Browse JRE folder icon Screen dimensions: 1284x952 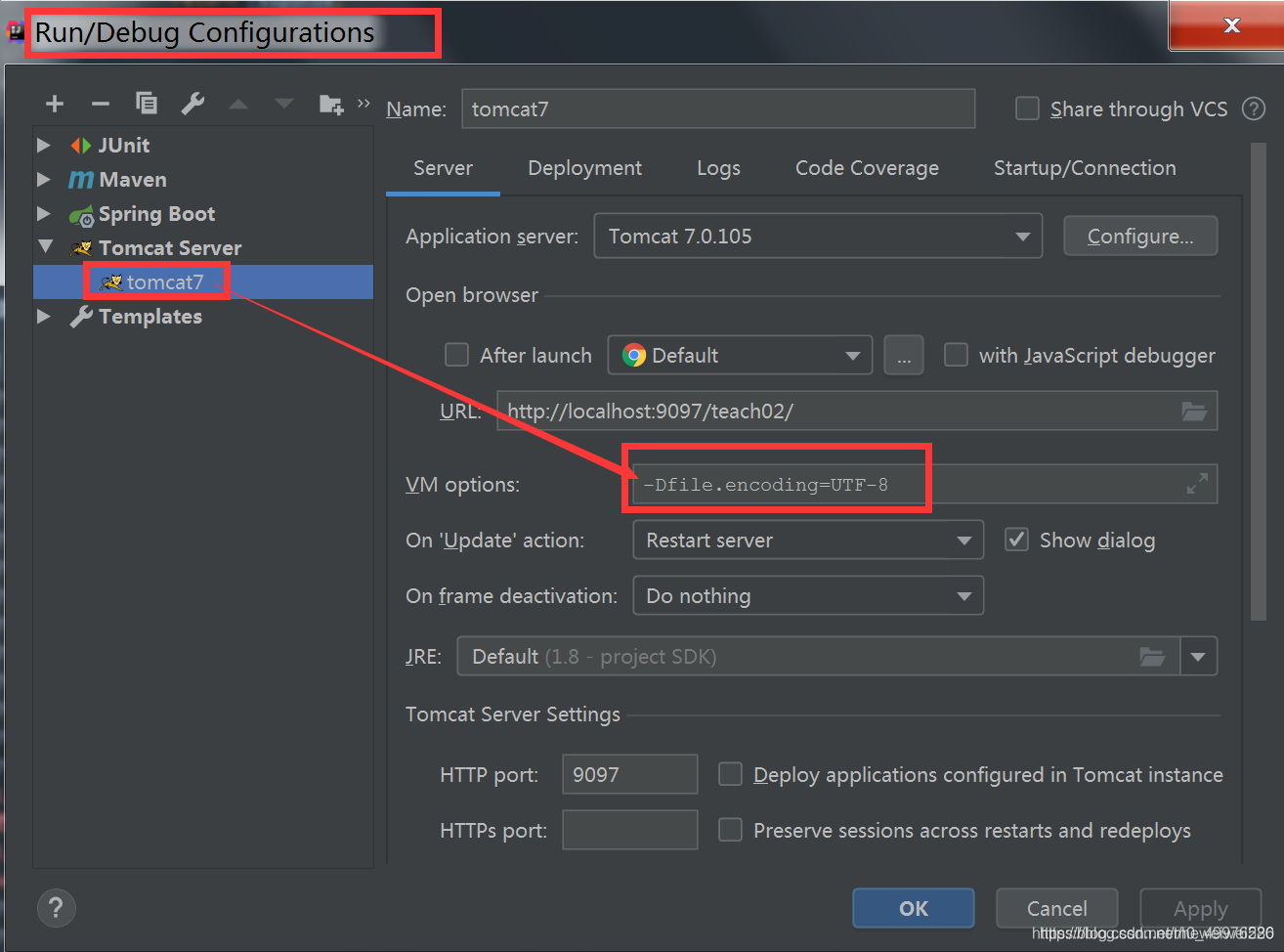point(1153,657)
